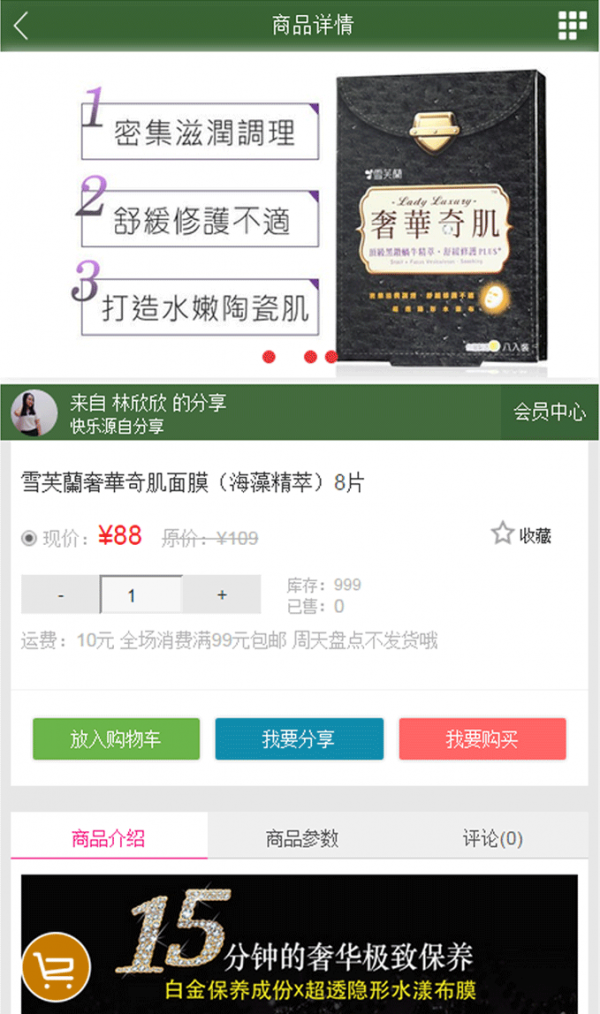Viewport: 600px width, 1014px height.
Task: Open the grid menu icon
Action: (572, 26)
